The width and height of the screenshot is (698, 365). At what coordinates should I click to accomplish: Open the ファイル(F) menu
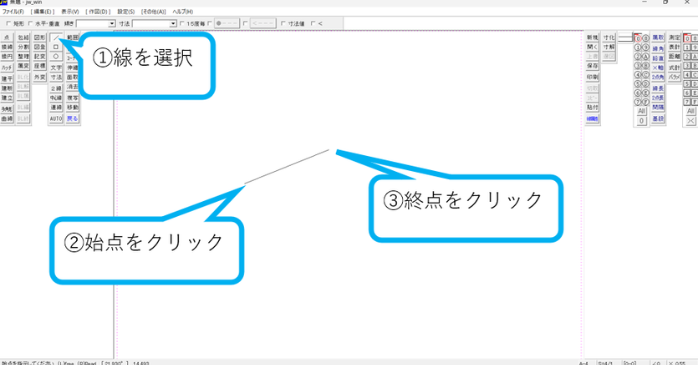(x=13, y=12)
